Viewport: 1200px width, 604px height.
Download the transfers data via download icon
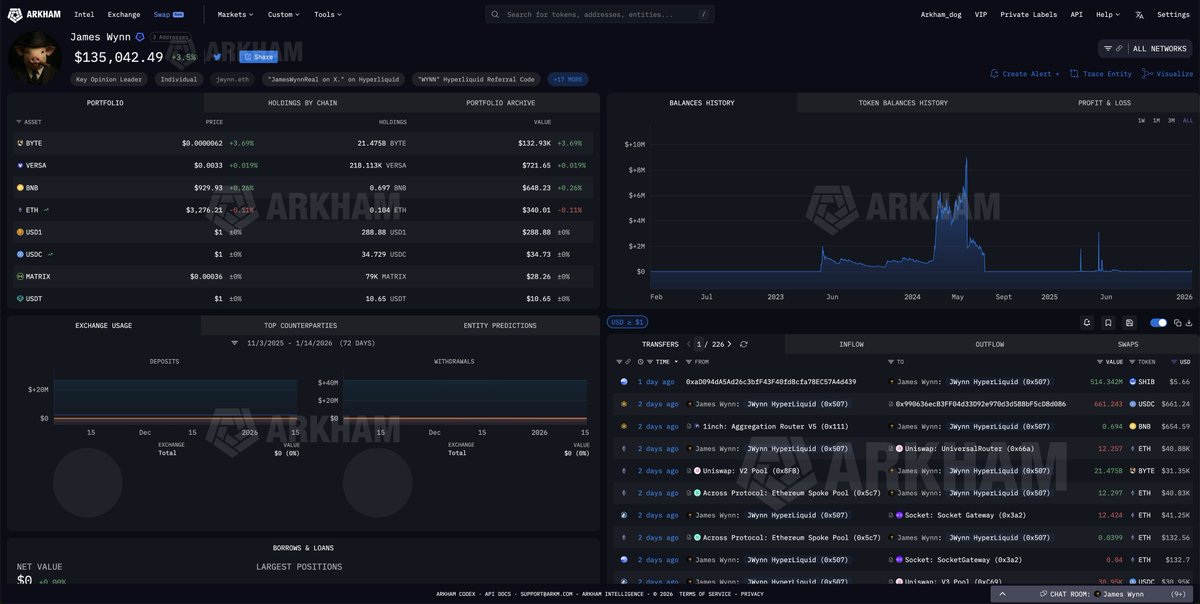(x=1189, y=323)
